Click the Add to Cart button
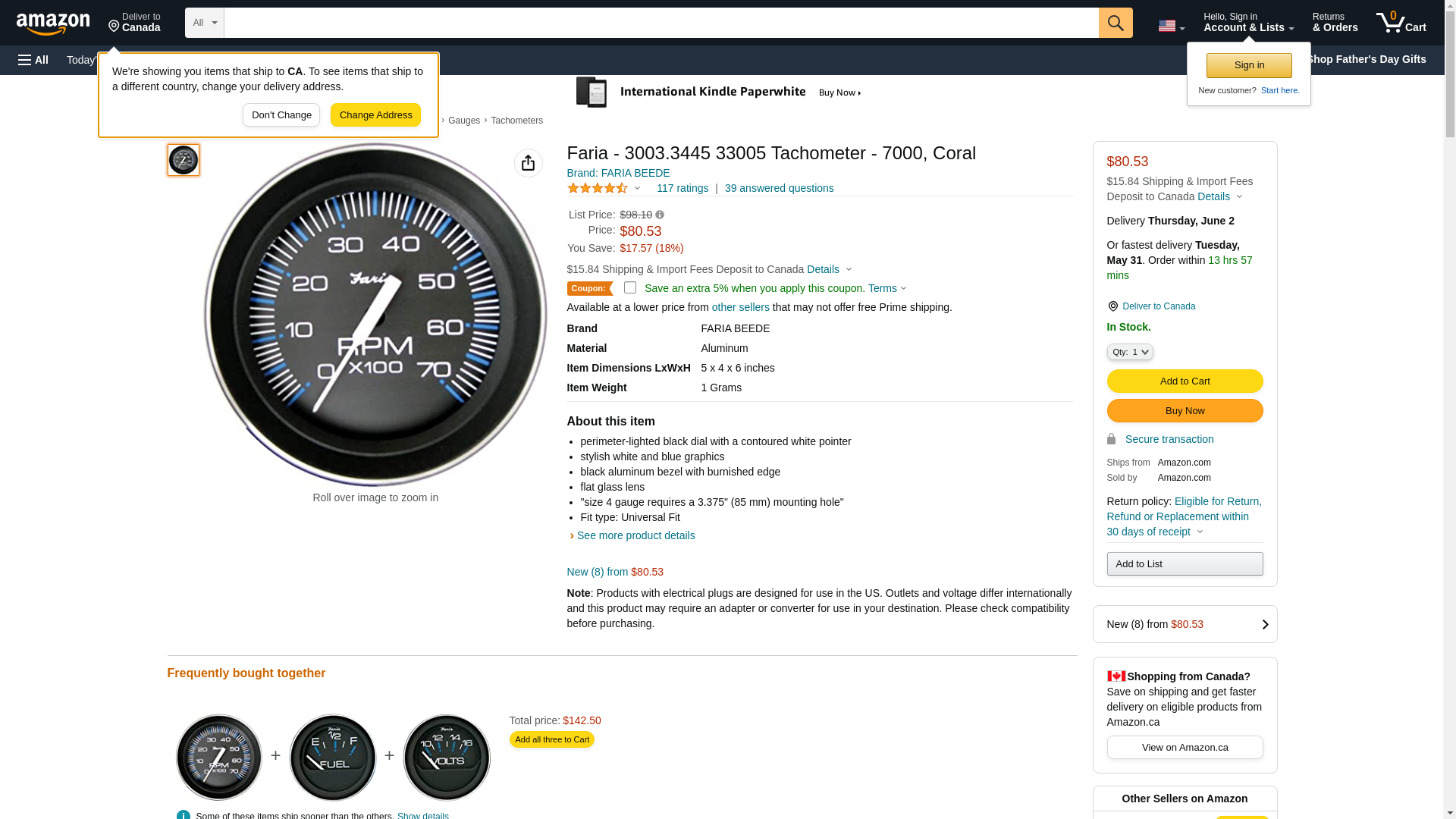This screenshot has width=1456, height=819. click(1185, 381)
